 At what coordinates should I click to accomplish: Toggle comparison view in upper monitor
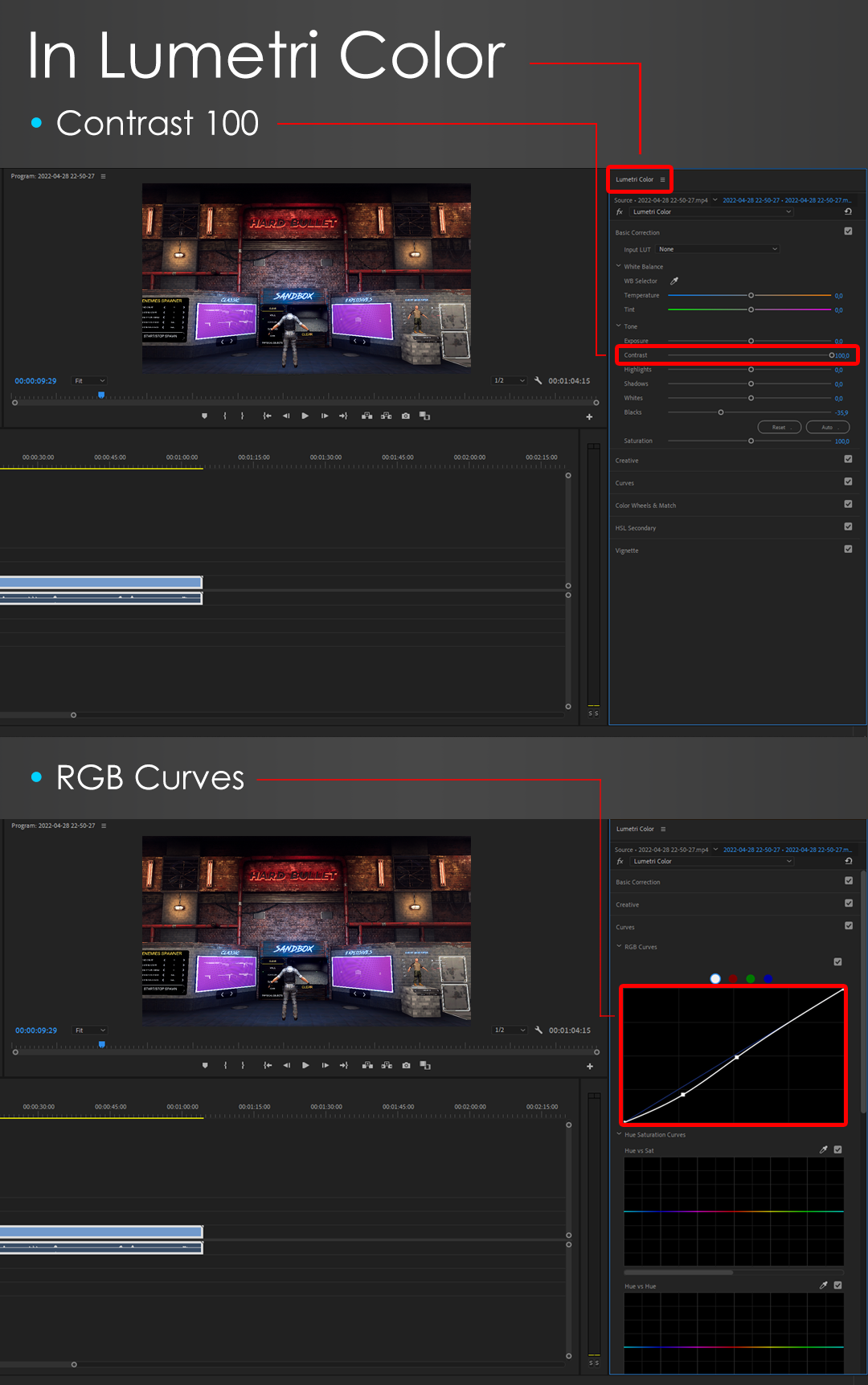click(425, 416)
